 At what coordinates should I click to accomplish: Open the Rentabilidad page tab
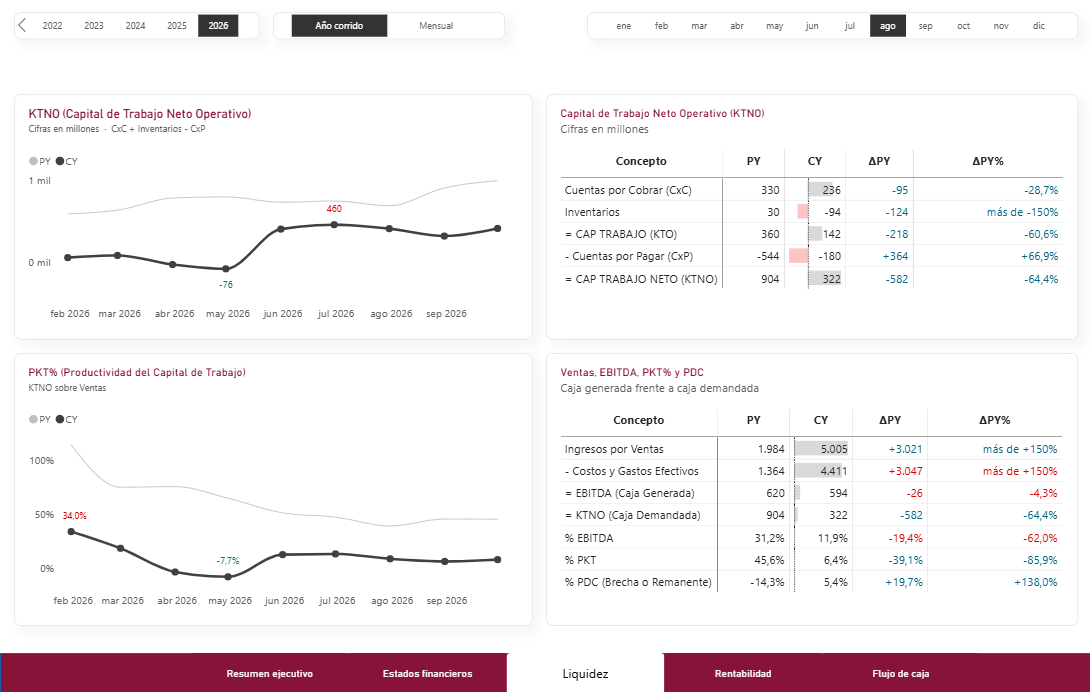tap(743, 673)
